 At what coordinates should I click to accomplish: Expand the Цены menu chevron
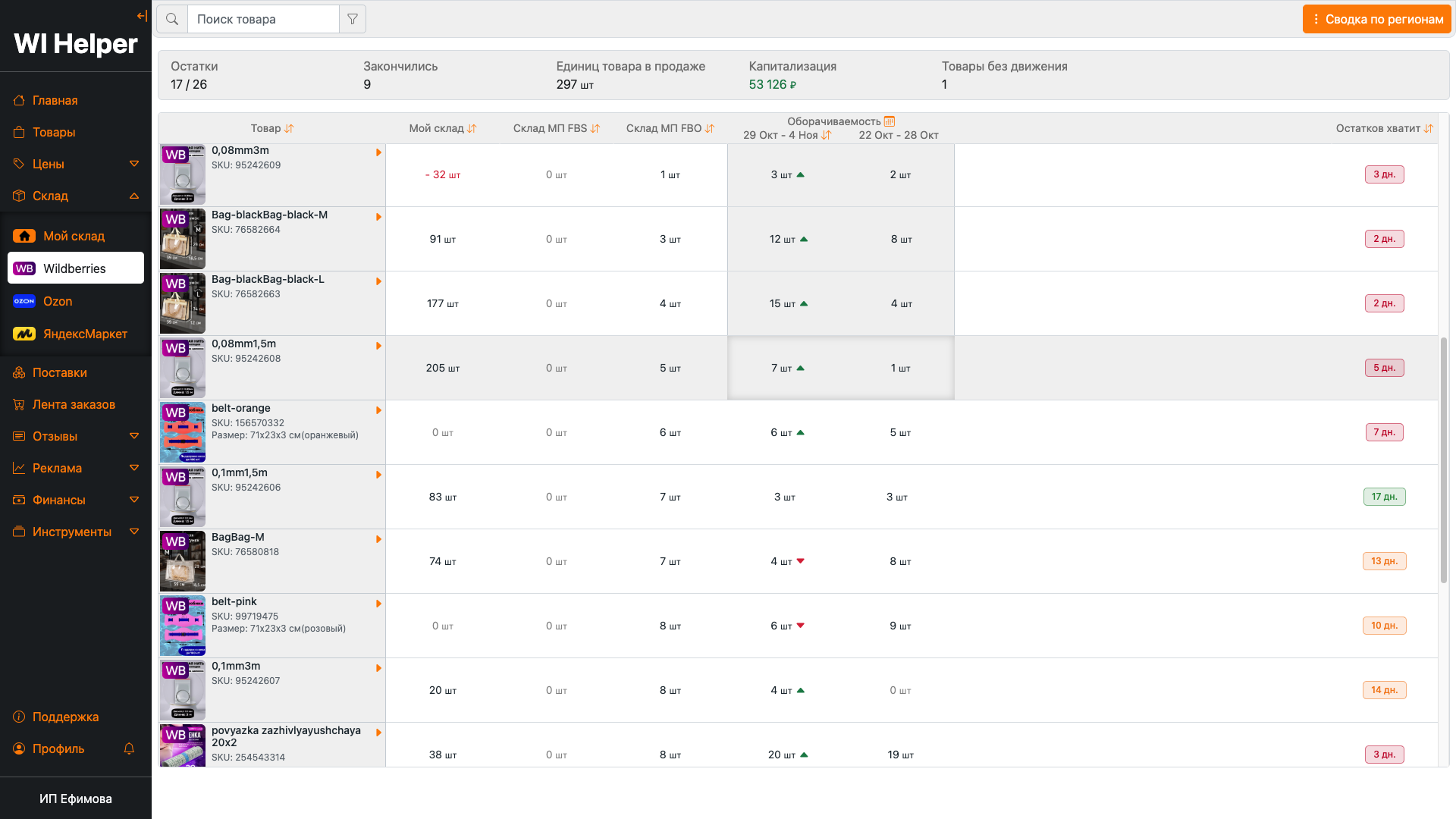coord(134,164)
